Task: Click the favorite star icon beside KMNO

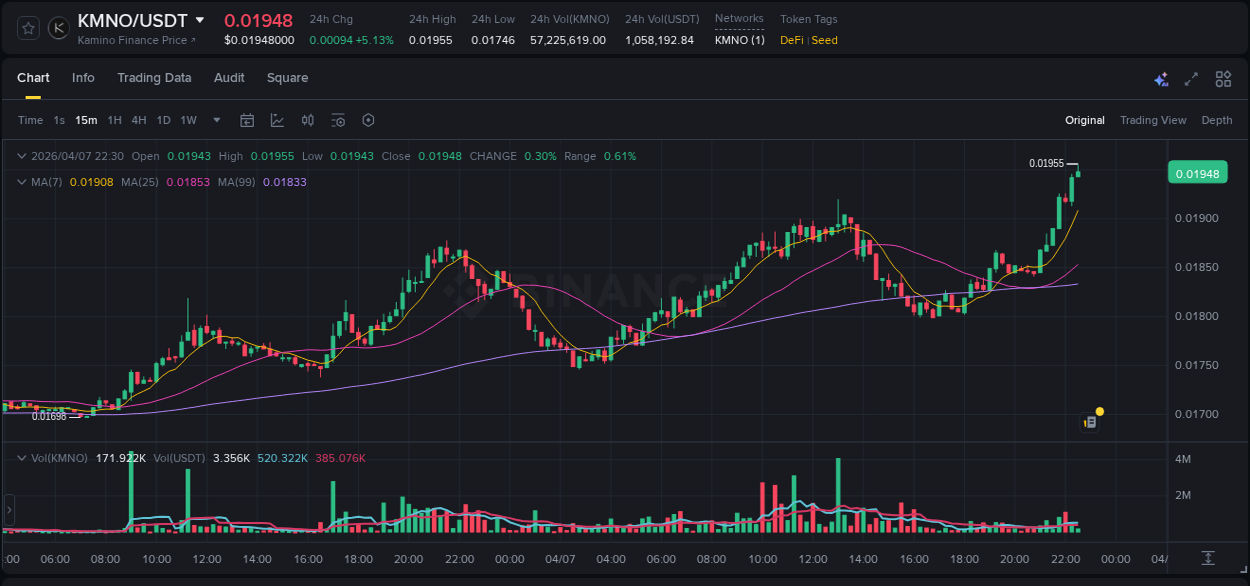Action: pyautogui.click(x=27, y=28)
